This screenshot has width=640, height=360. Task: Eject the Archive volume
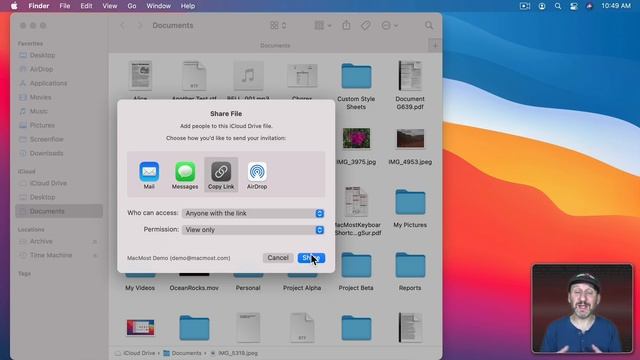click(95, 242)
